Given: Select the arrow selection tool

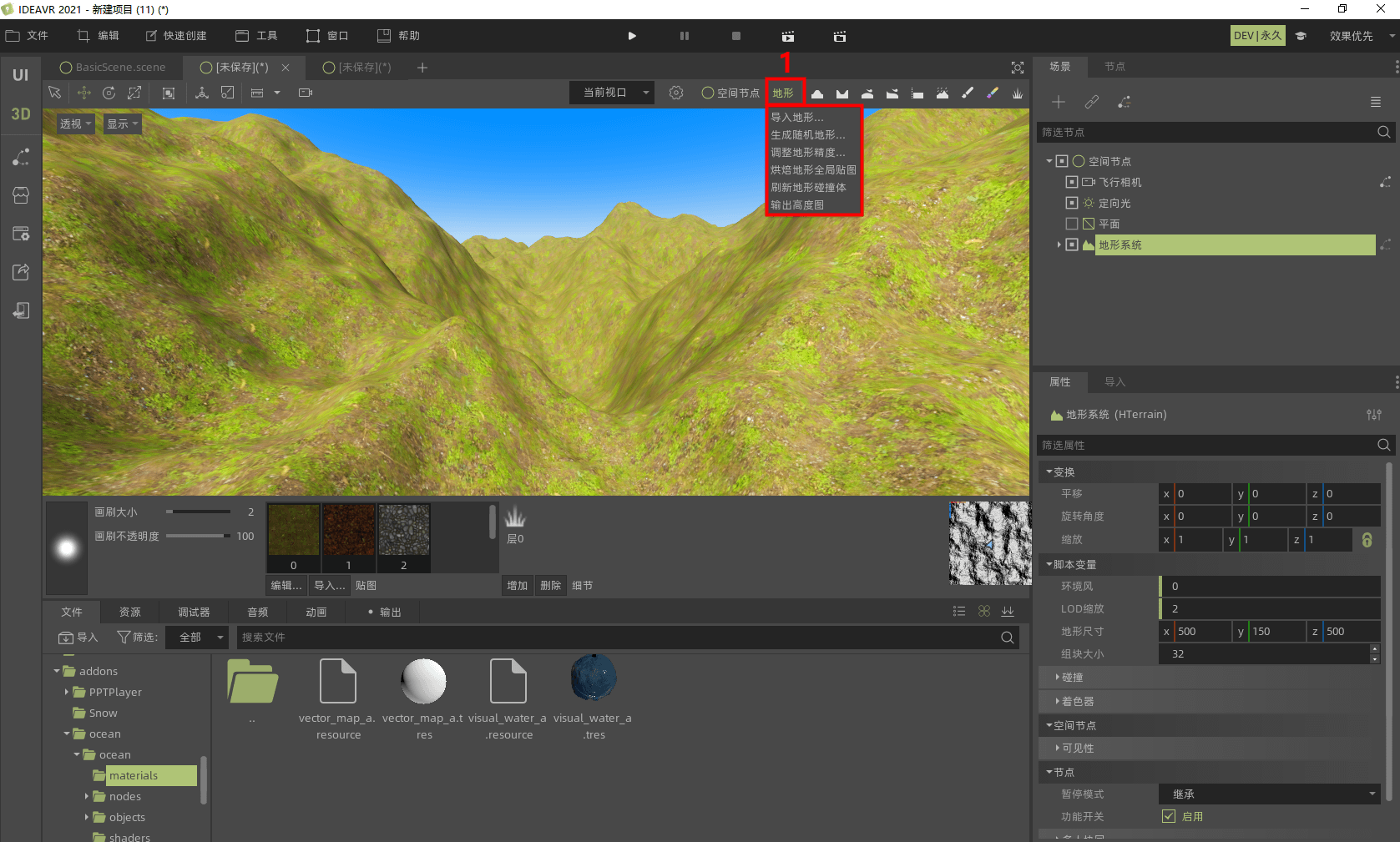Looking at the screenshot, I should pyautogui.click(x=54, y=93).
